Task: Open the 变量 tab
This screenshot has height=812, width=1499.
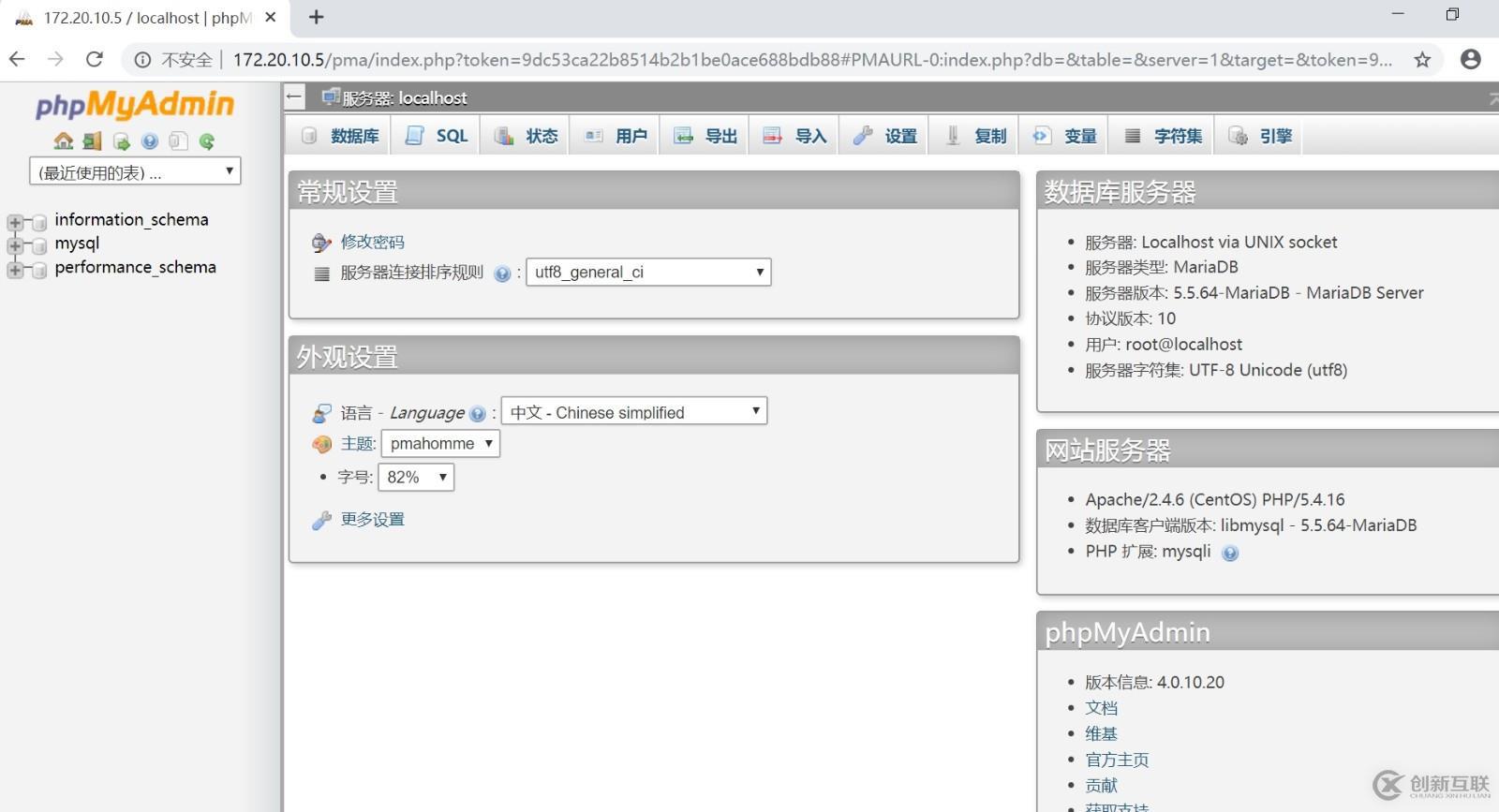Action: [1064, 136]
